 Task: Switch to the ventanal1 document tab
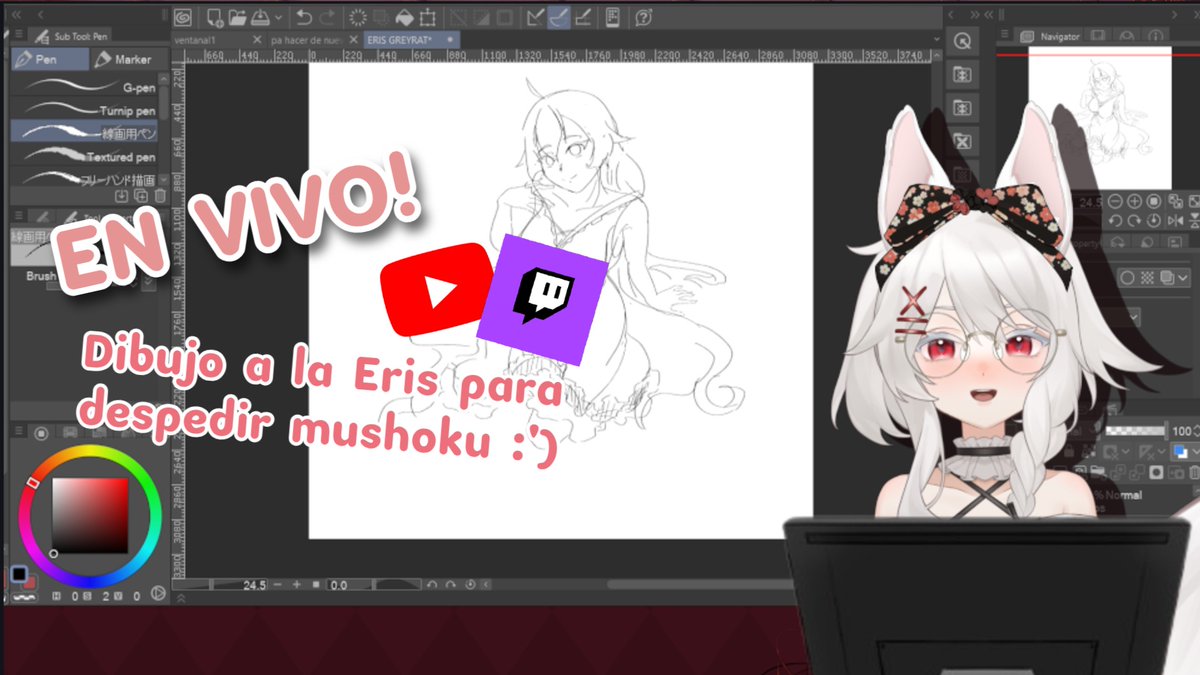pyautogui.click(x=194, y=39)
